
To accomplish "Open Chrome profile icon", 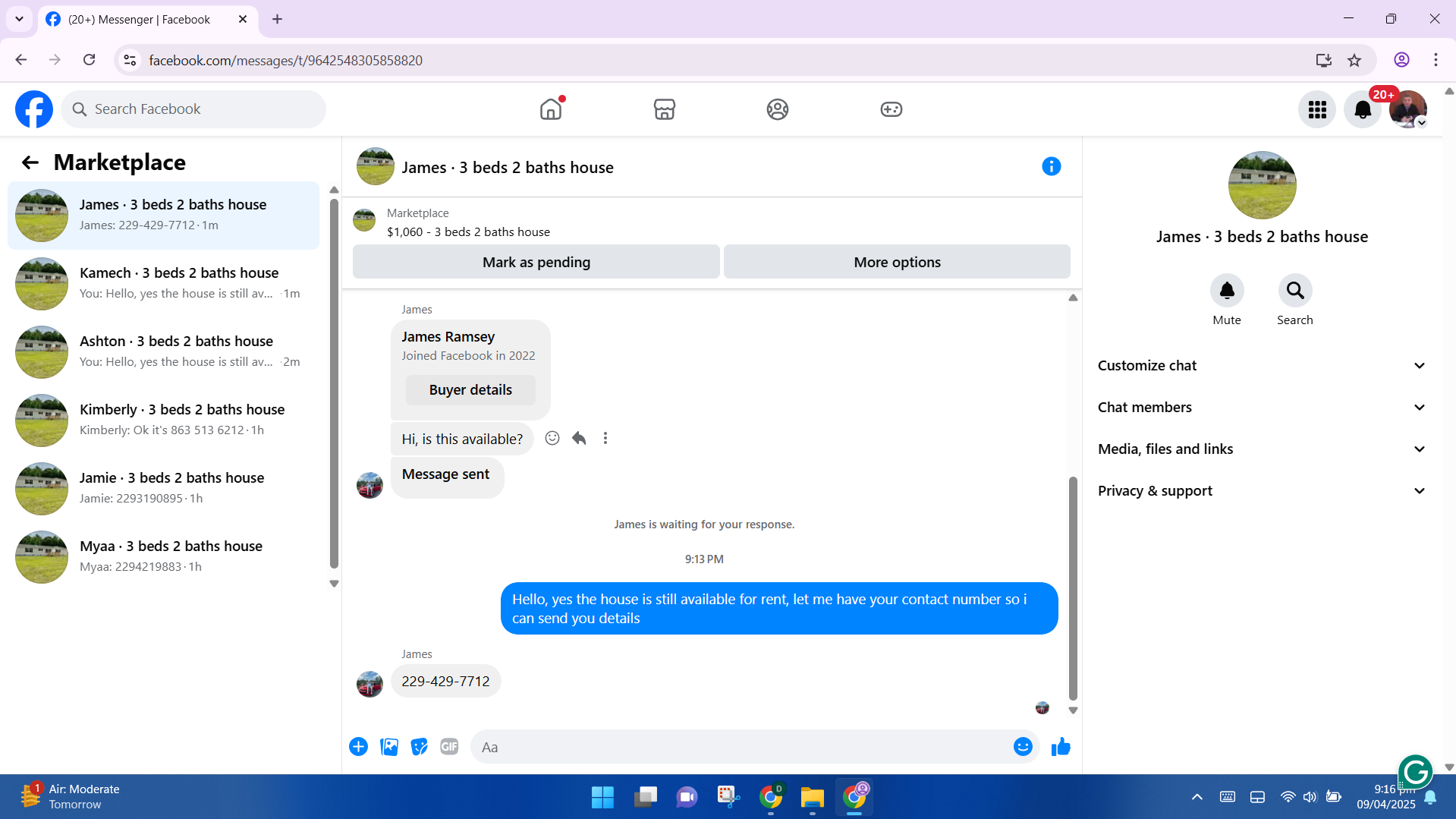I will click(1401, 60).
